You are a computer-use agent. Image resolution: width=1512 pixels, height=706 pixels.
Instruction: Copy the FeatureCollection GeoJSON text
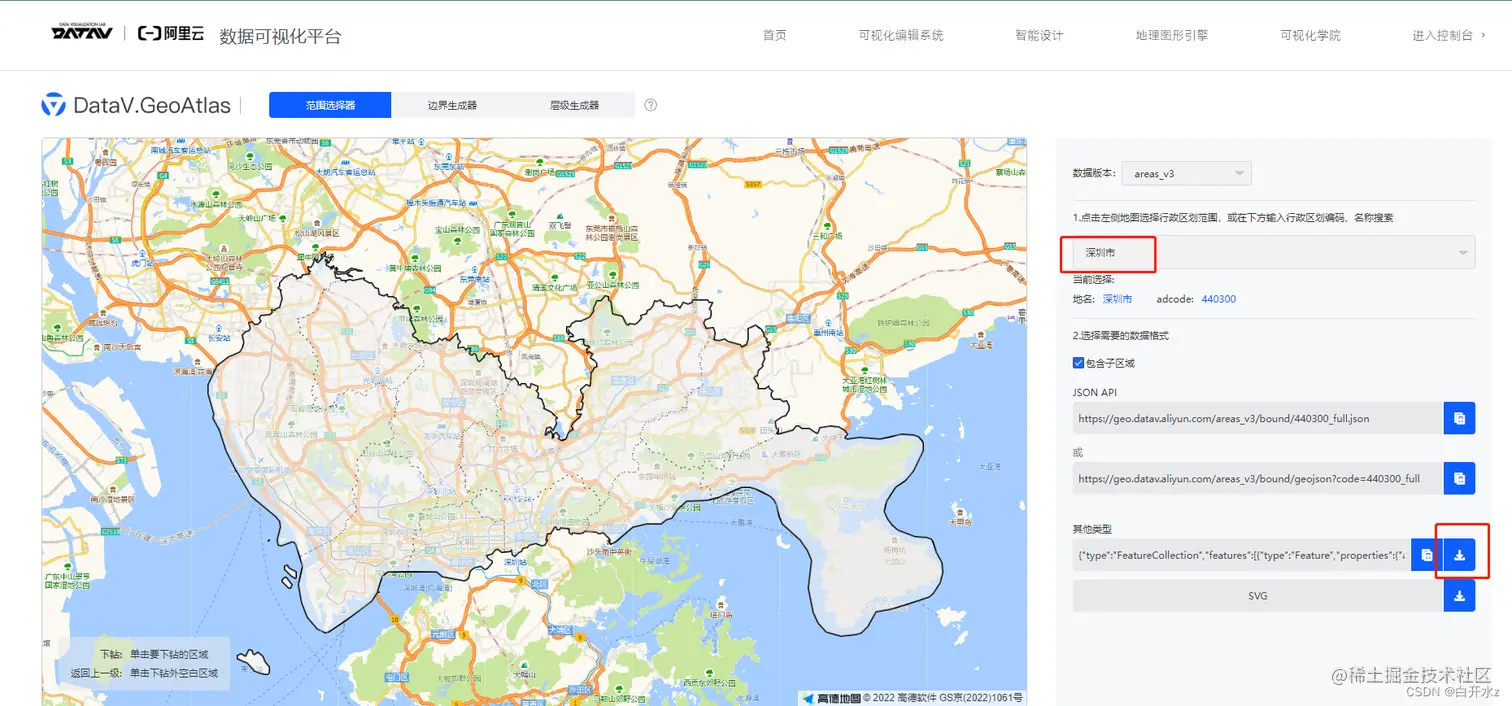1427,555
